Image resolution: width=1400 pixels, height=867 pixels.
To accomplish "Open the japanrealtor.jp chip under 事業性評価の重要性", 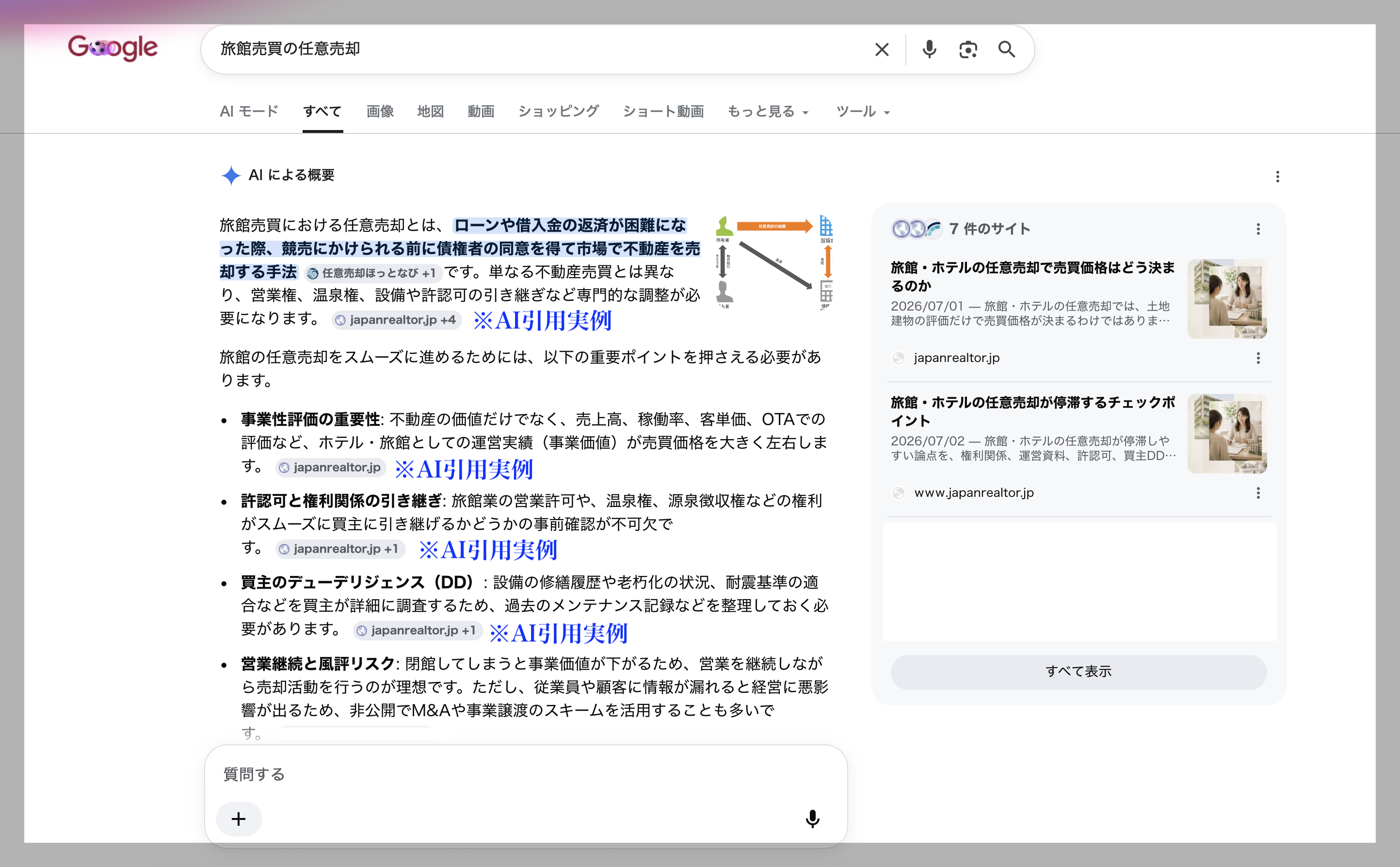I will (330, 467).
